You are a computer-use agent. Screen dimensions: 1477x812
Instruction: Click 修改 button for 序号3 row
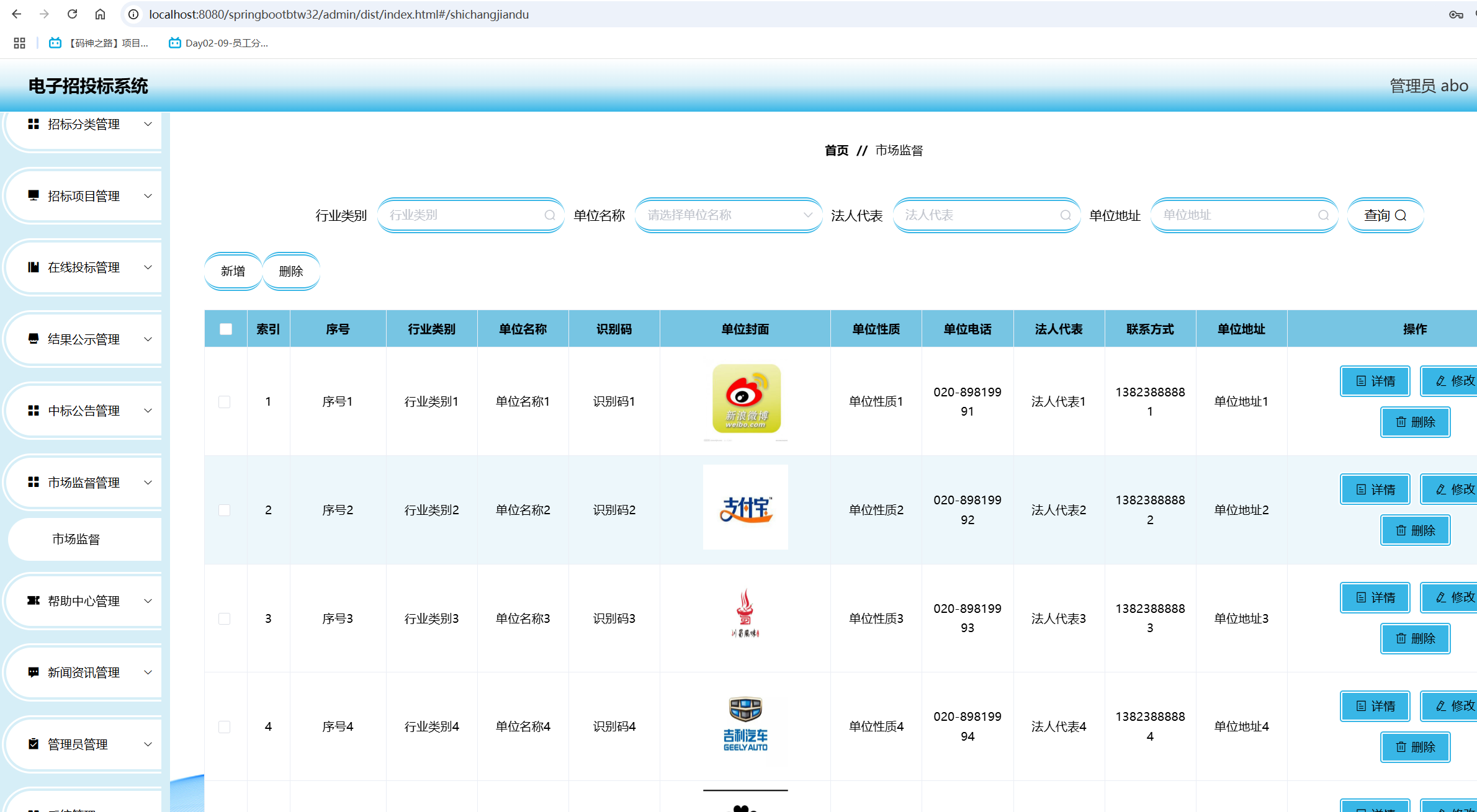coord(1450,597)
